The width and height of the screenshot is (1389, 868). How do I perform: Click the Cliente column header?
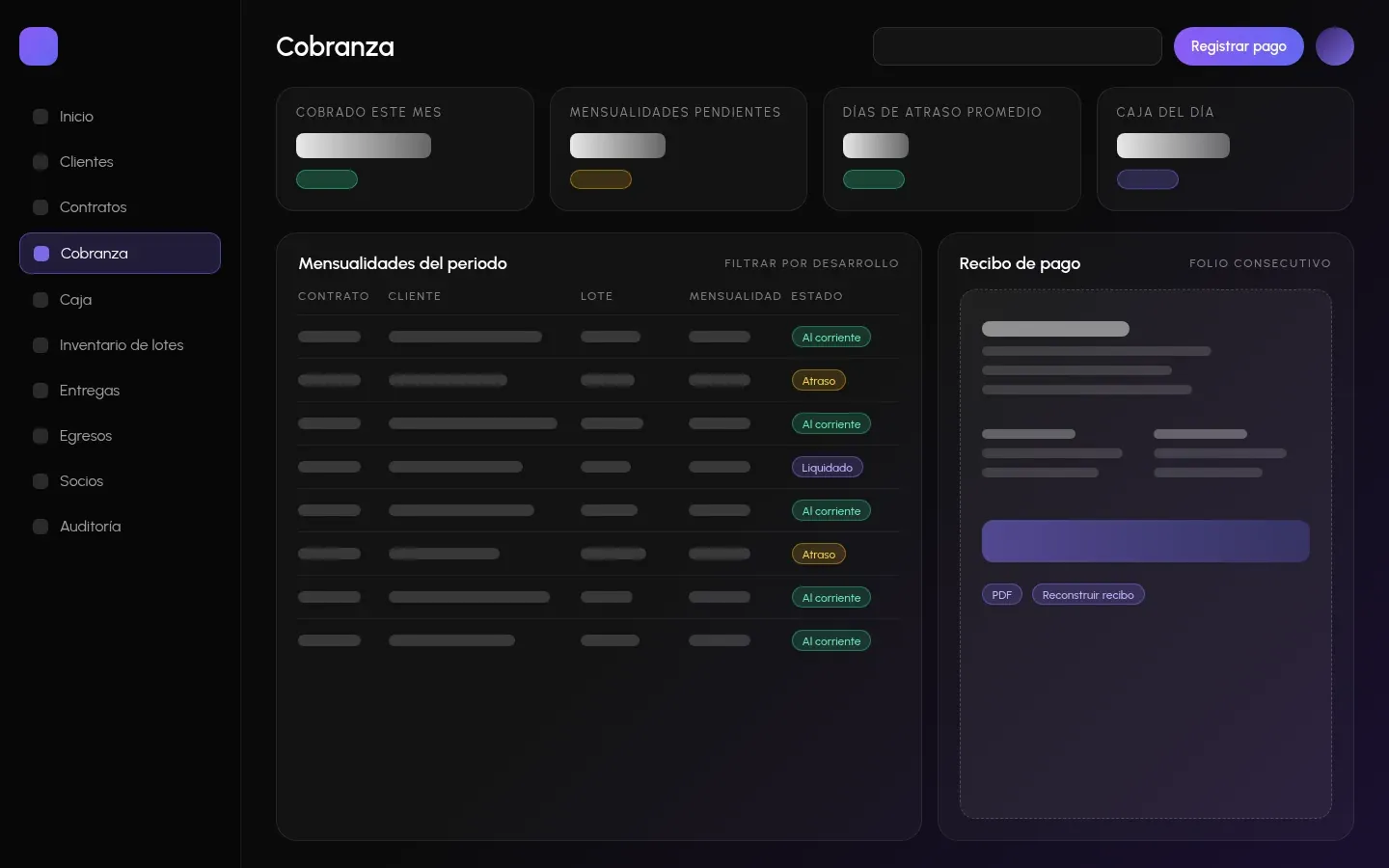coord(415,296)
